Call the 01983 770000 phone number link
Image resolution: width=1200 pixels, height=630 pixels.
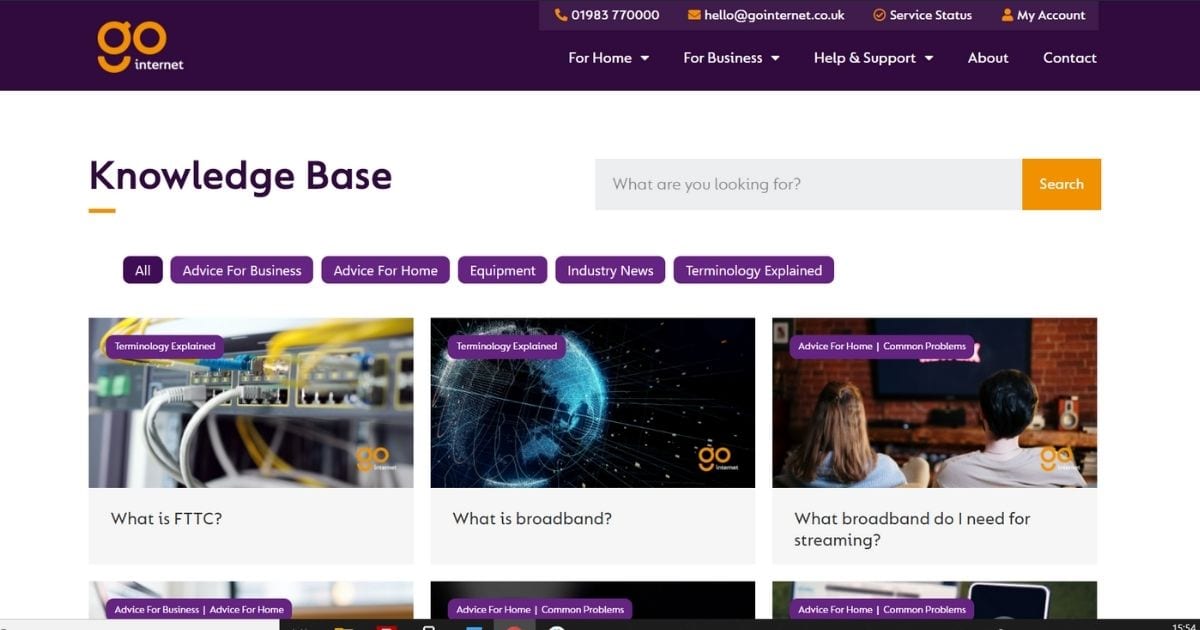pos(615,15)
